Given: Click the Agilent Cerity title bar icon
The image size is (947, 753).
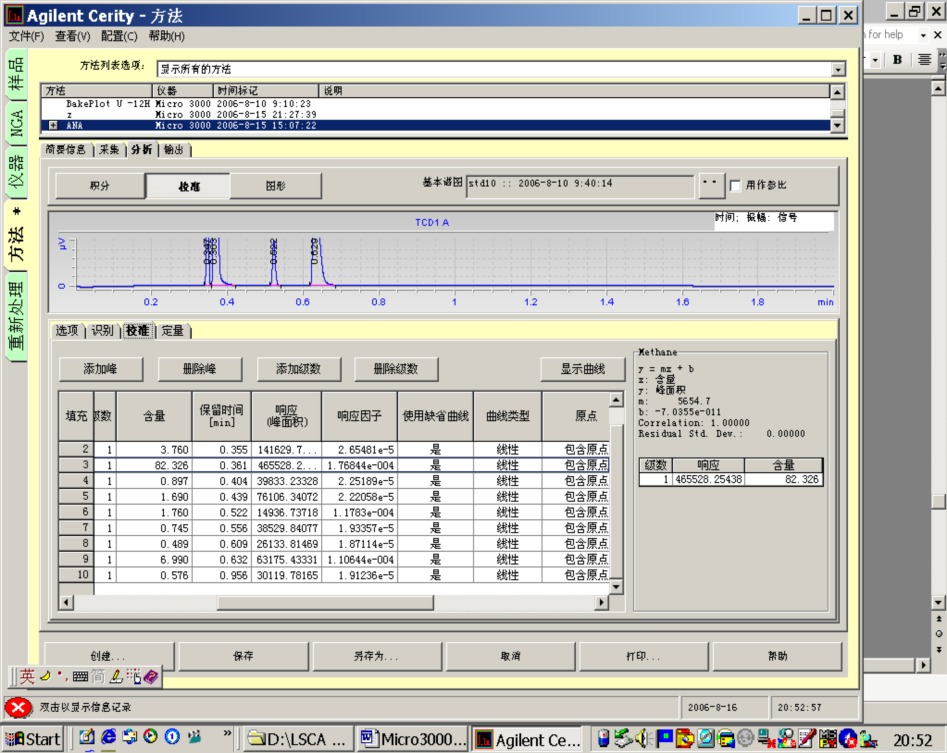Looking at the screenshot, I should coord(14,15).
